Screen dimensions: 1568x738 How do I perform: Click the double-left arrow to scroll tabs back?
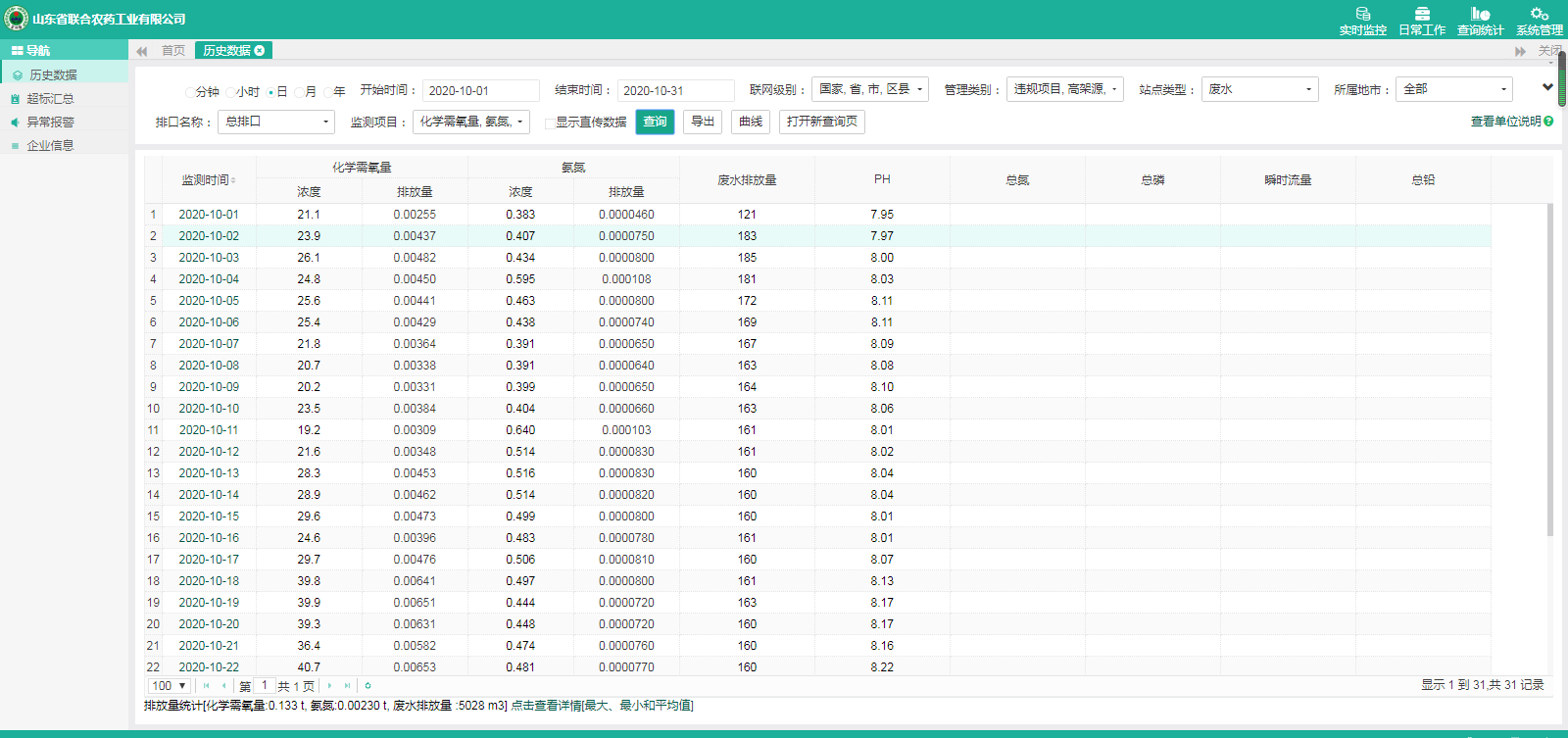coord(142,51)
